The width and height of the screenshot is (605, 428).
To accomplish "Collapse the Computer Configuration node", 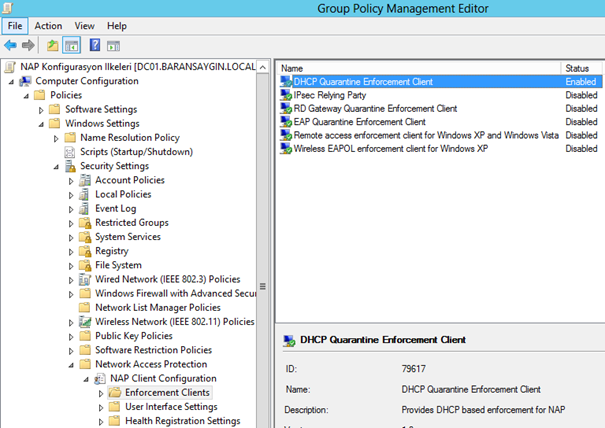I will click(12, 82).
